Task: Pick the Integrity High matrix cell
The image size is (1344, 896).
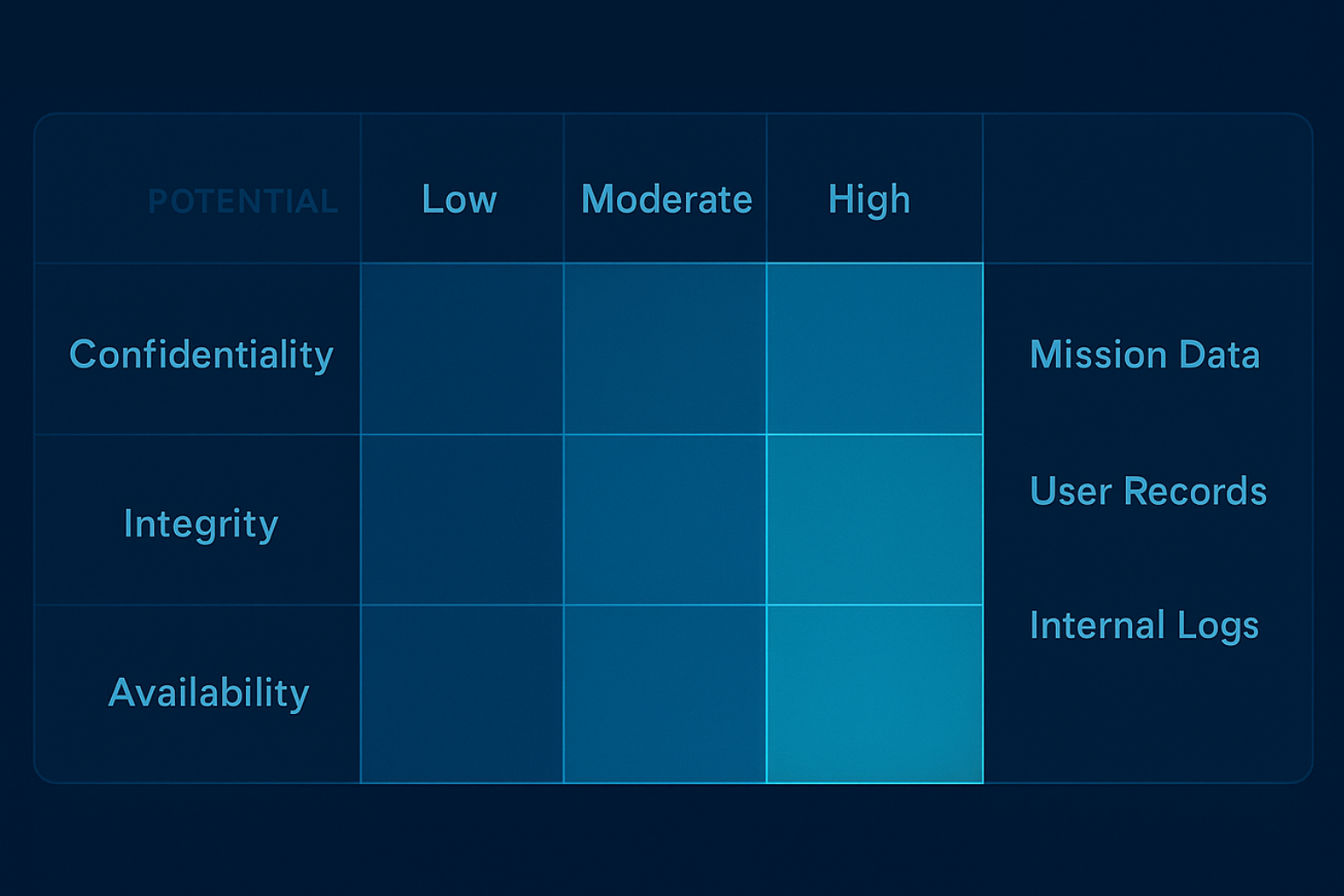Action: click(x=874, y=519)
